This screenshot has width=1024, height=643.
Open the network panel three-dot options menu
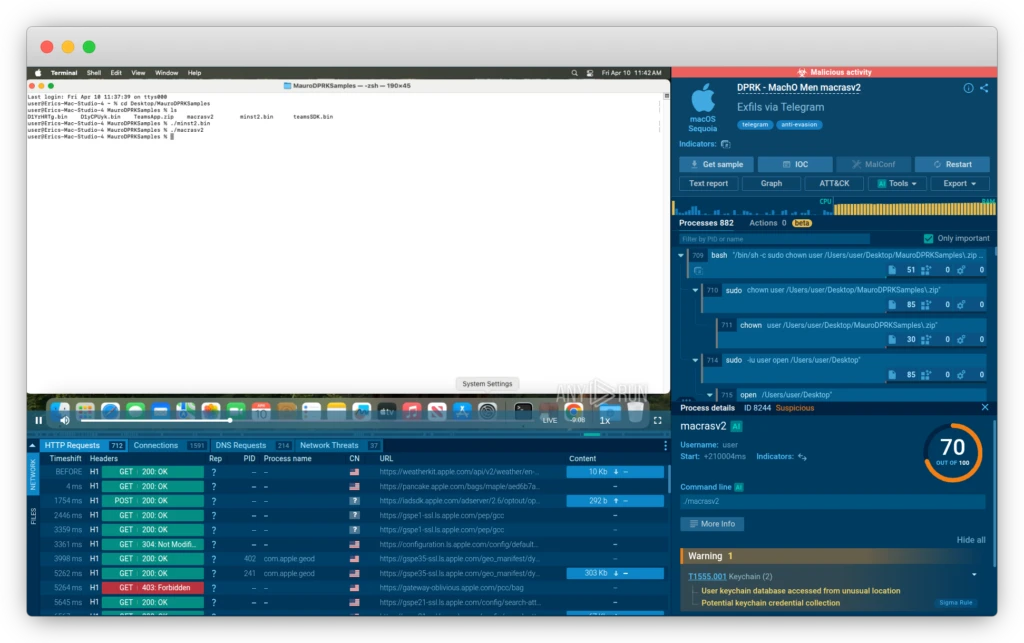[x=665, y=445]
